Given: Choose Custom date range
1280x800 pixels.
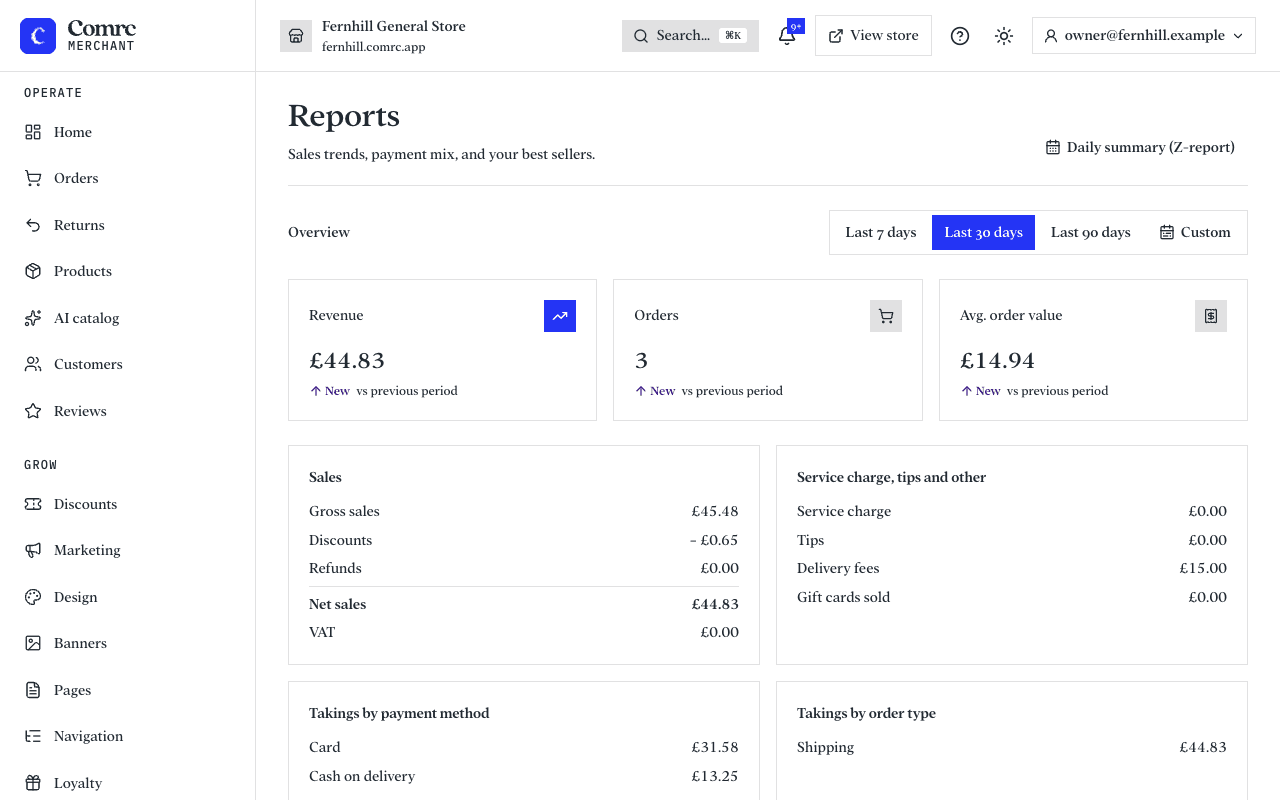Looking at the screenshot, I should (1195, 232).
